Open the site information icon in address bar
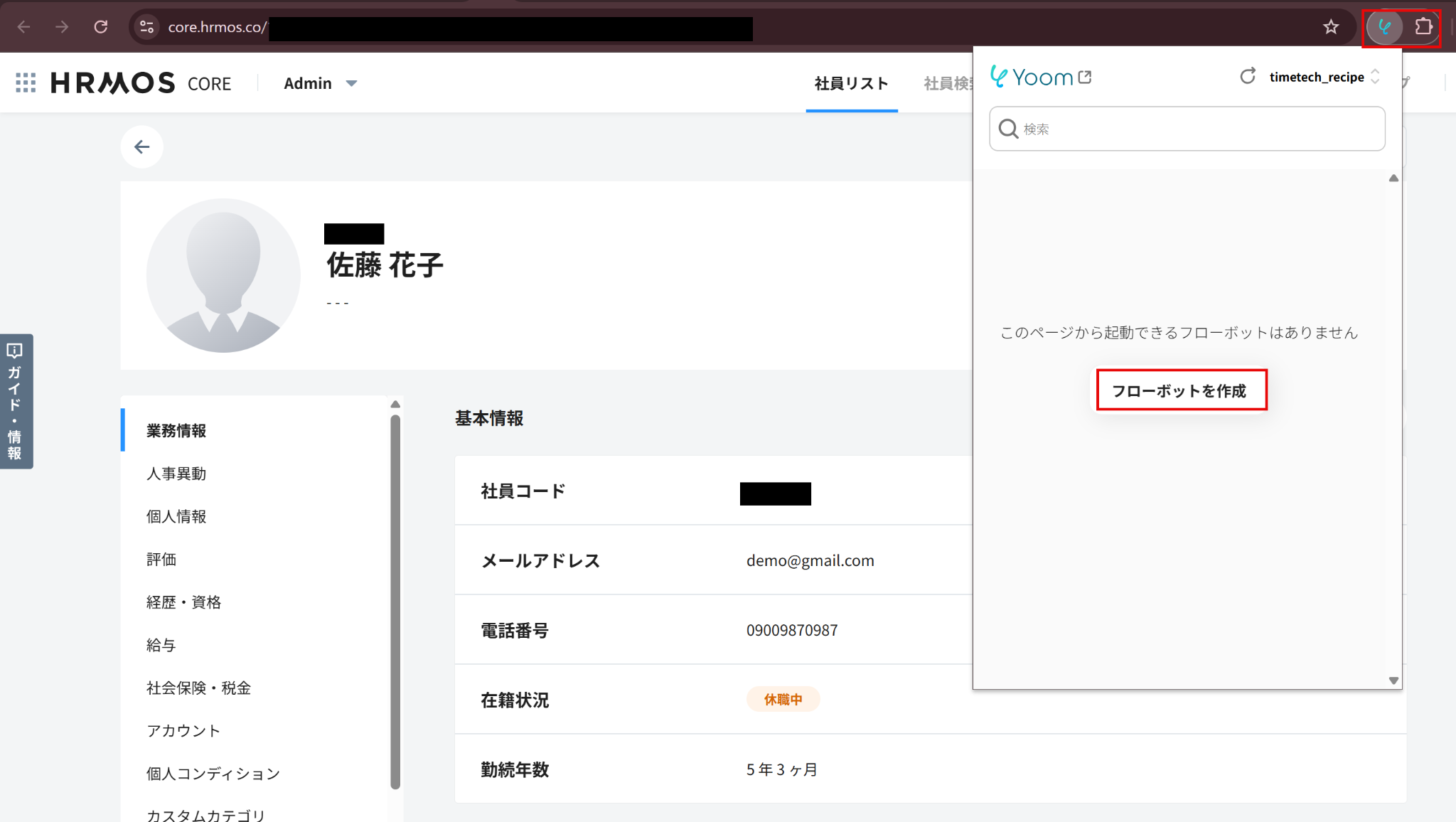The height and width of the screenshot is (822, 1456). (146, 27)
